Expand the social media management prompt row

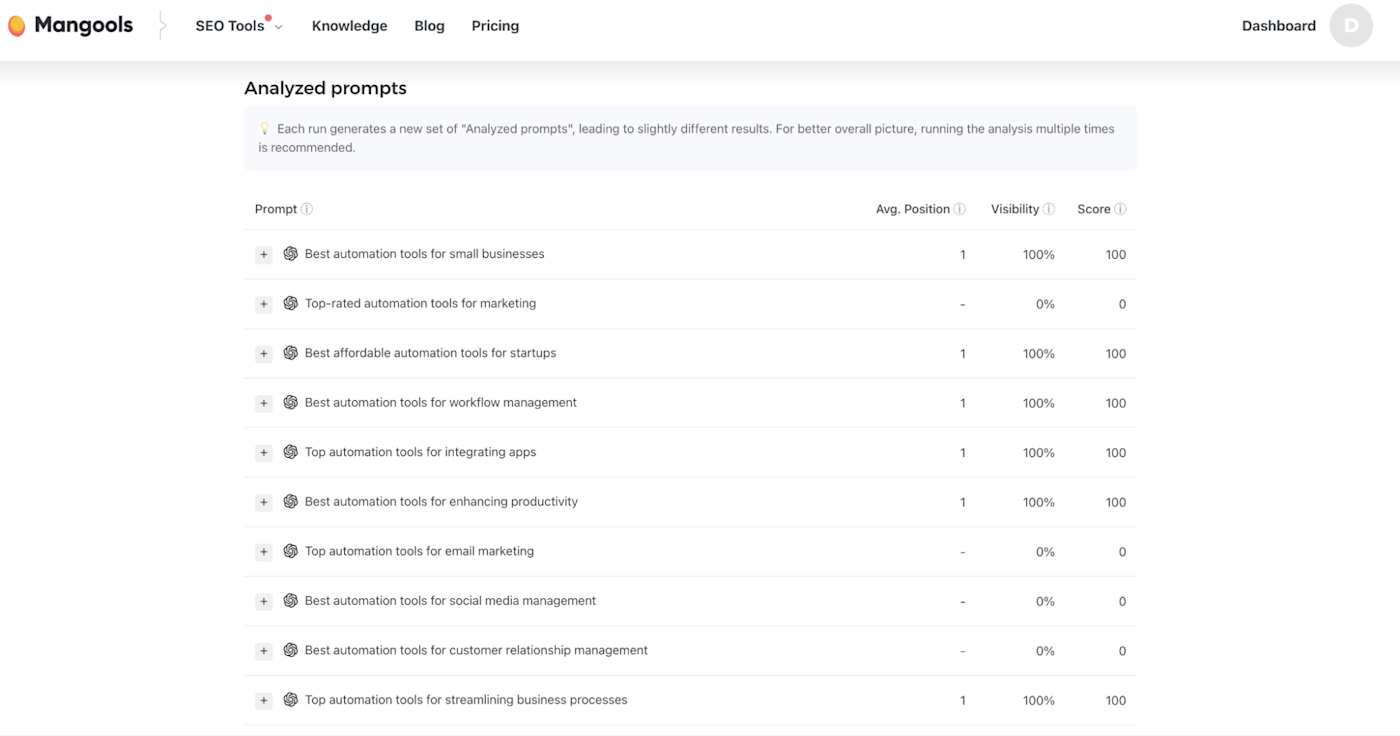[x=264, y=601]
